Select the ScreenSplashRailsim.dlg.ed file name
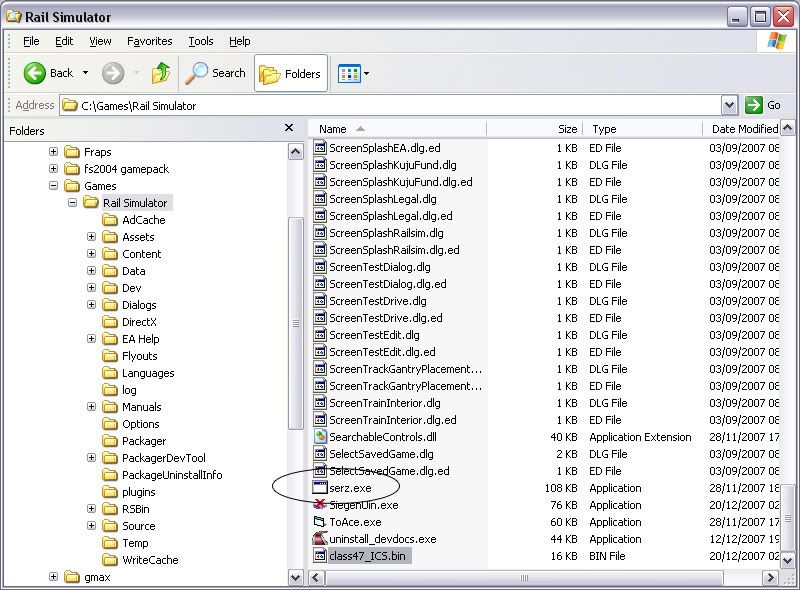 (394, 250)
